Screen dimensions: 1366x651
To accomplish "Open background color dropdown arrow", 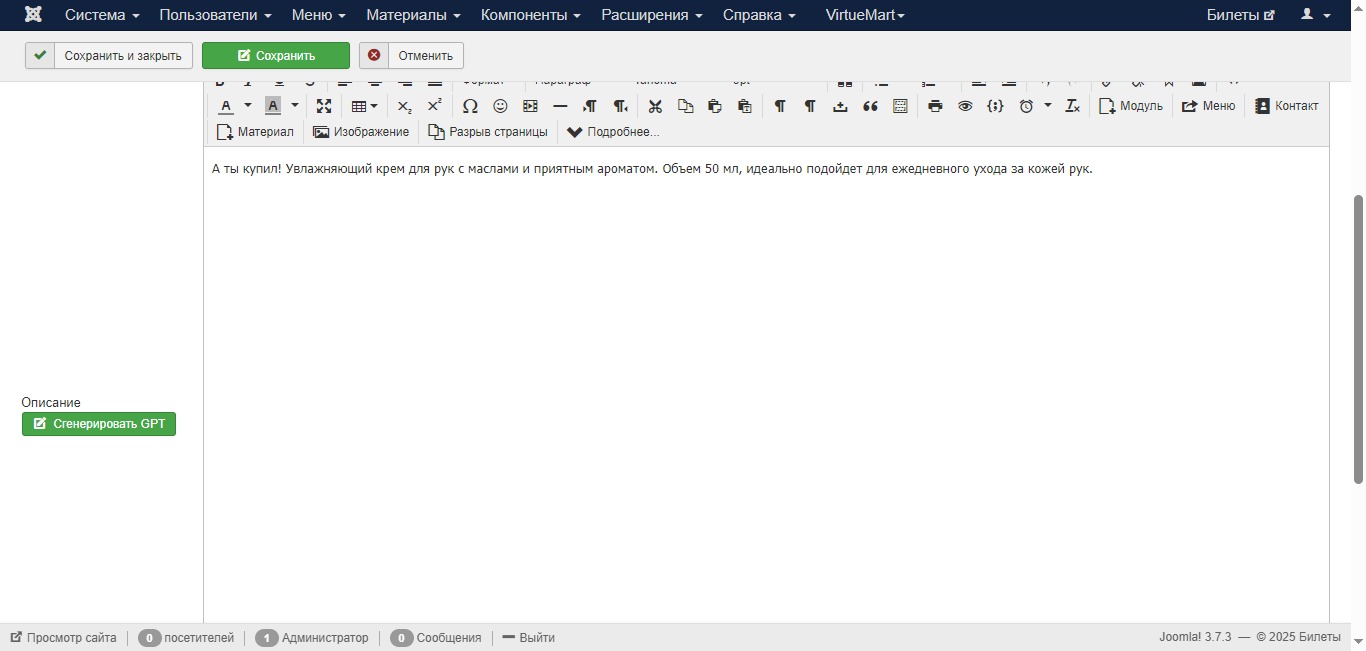I will pyautogui.click(x=294, y=106).
